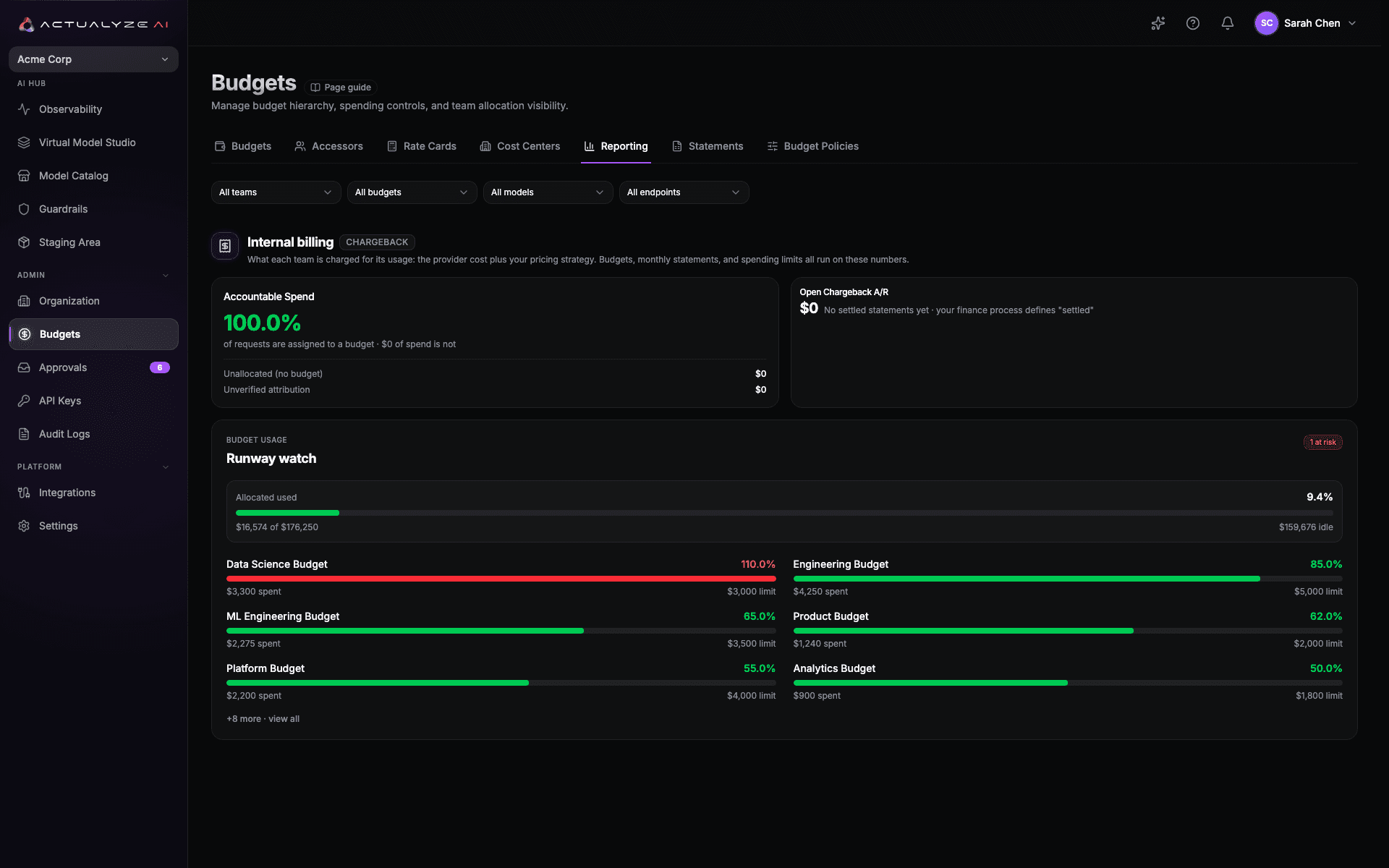The width and height of the screenshot is (1389, 868).
Task: Open the All models filter
Action: pos(548,192)
